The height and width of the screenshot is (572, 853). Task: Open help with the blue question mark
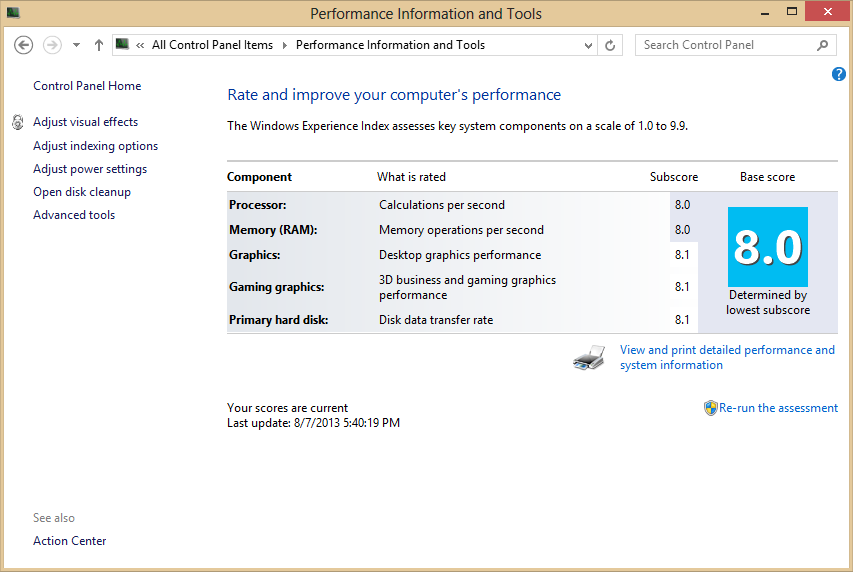(x=839, y=74)
